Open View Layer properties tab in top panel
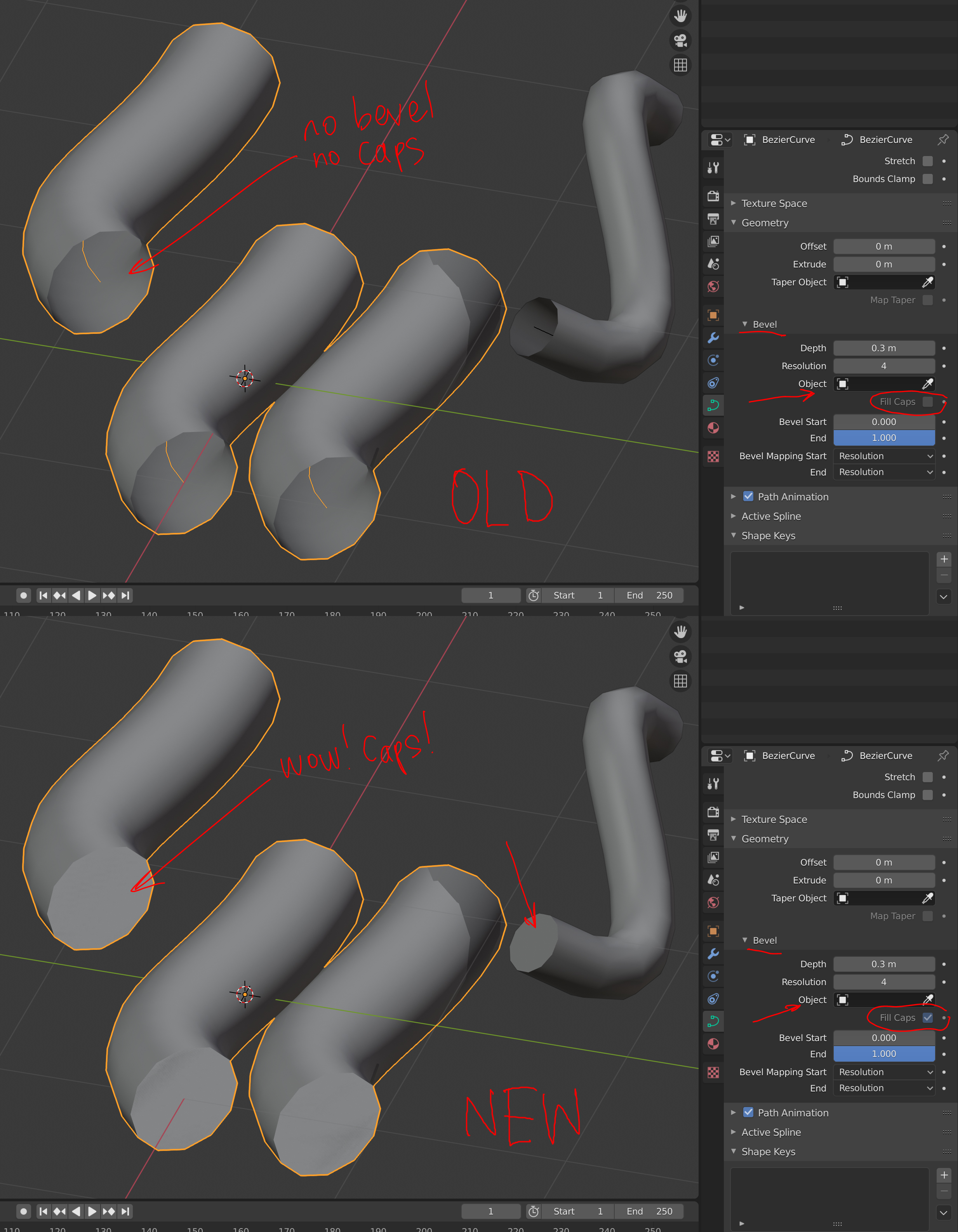This screenshot has height=1232, width=958. point(713,241)
